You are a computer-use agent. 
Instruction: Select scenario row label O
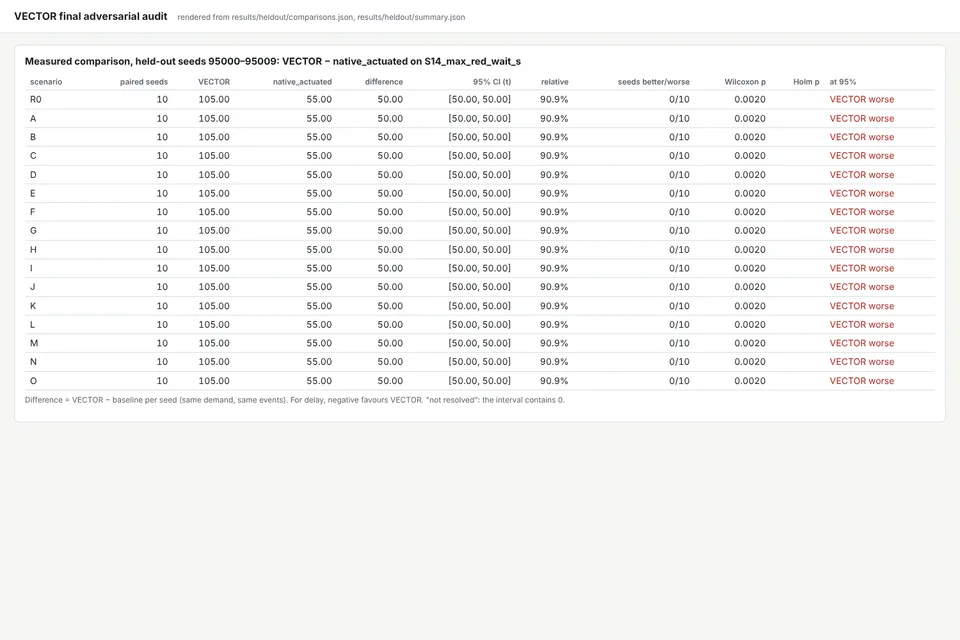(x=33, y=381)
